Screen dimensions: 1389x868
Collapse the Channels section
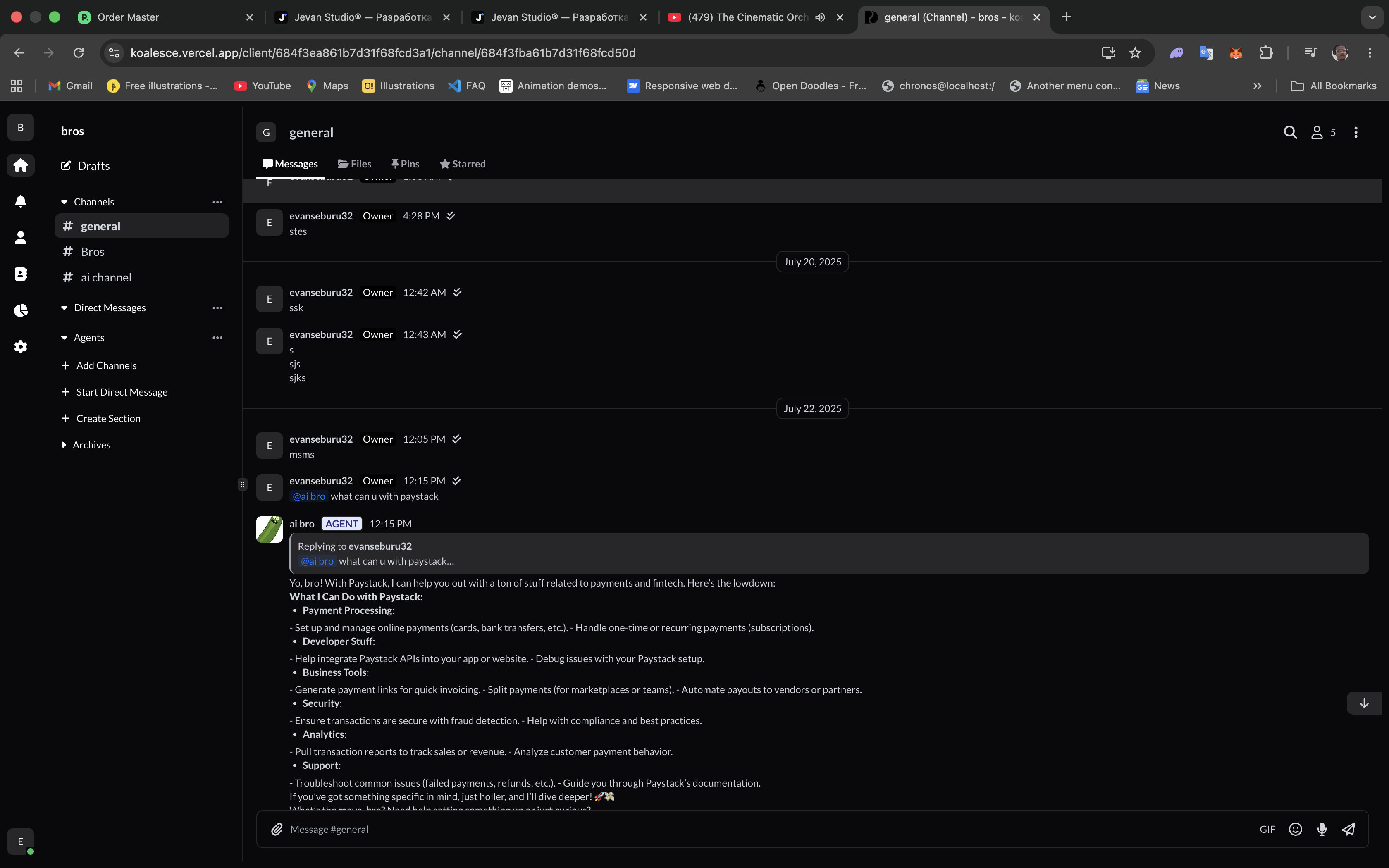point(64,202)
